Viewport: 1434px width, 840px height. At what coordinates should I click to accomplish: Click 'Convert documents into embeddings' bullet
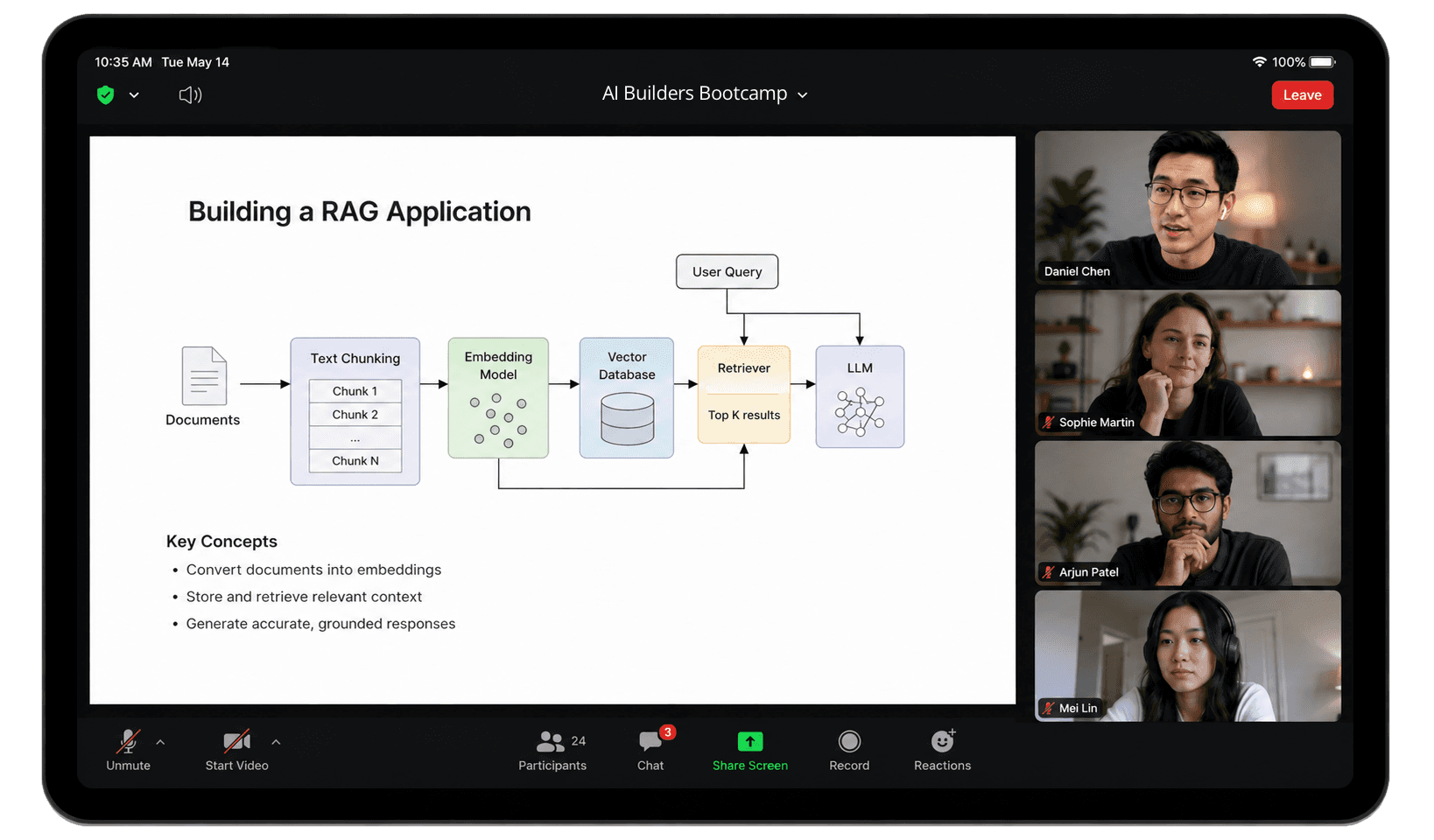[x=313, y=570]
